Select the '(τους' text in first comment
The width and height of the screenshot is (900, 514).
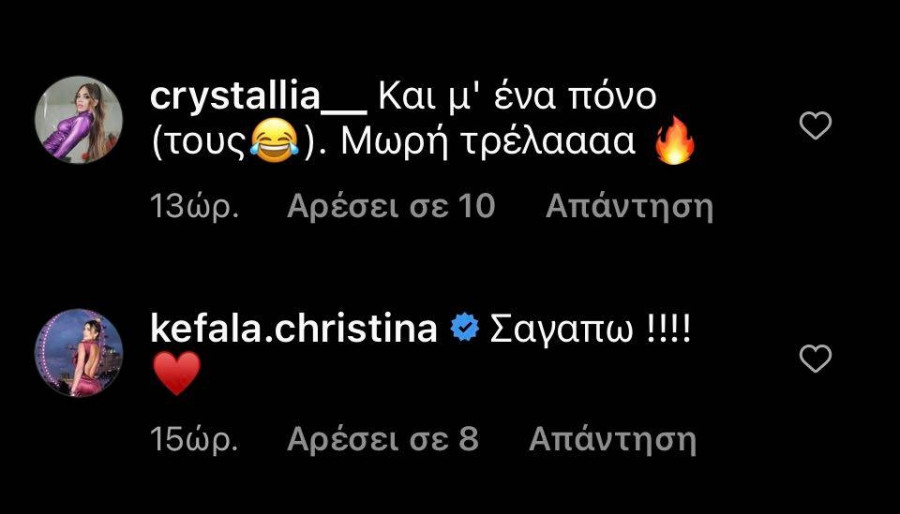[x=200, y=143]
